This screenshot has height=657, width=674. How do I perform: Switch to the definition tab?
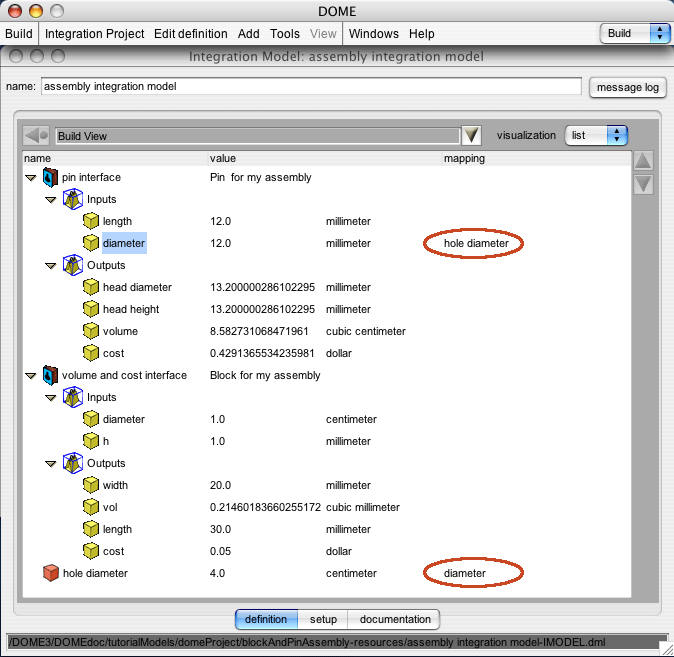pyautogui.click(x=267, y=619)
